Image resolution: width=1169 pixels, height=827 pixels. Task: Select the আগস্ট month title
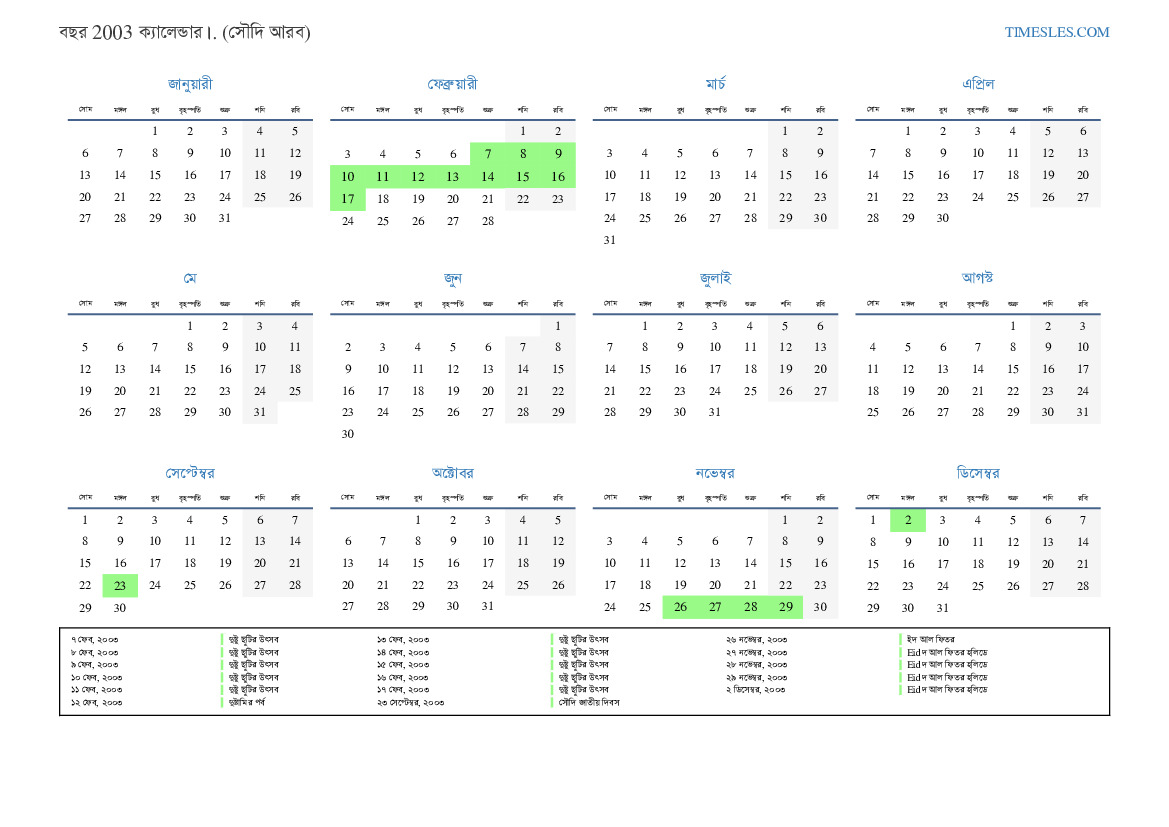[977, 278]
